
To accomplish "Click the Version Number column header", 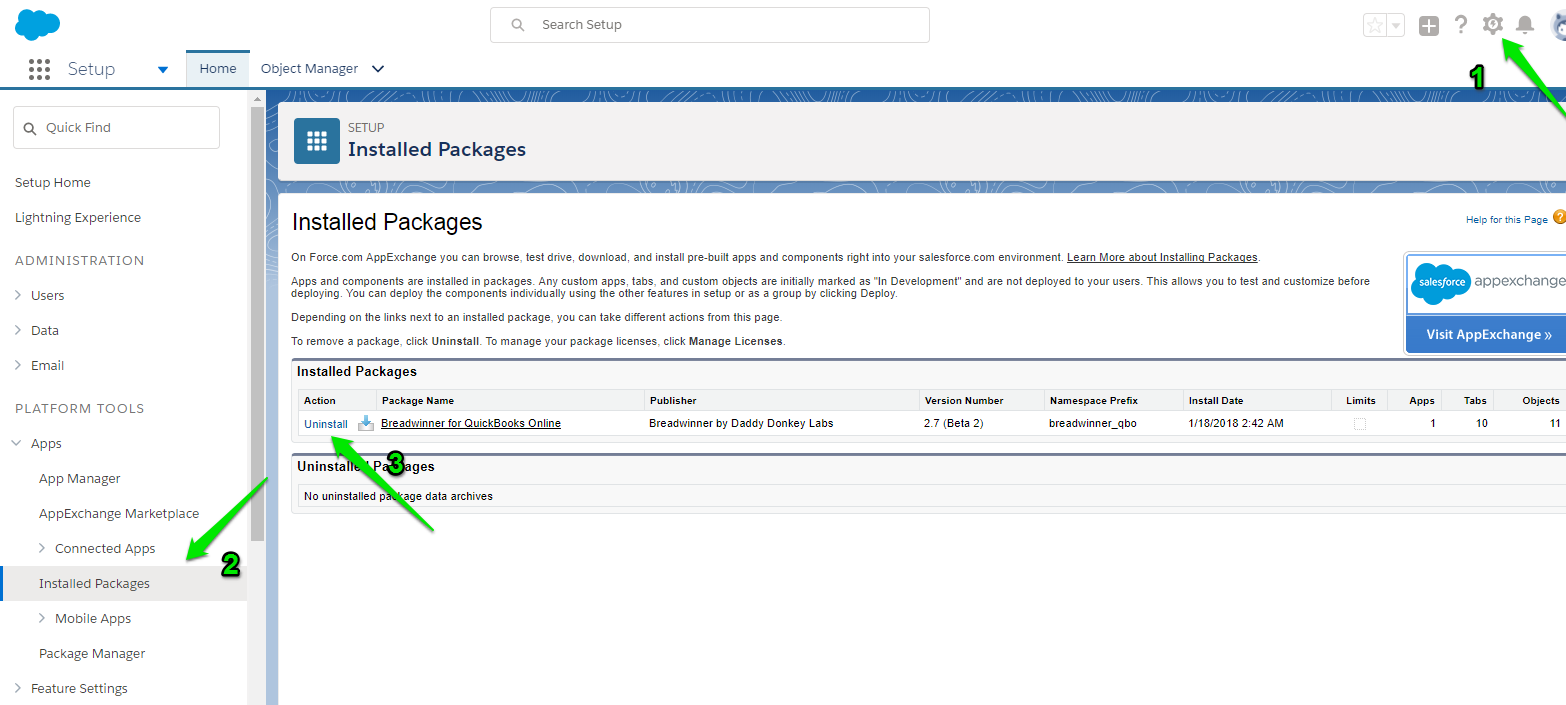I will pyautogui.click(x=964, y=400).
